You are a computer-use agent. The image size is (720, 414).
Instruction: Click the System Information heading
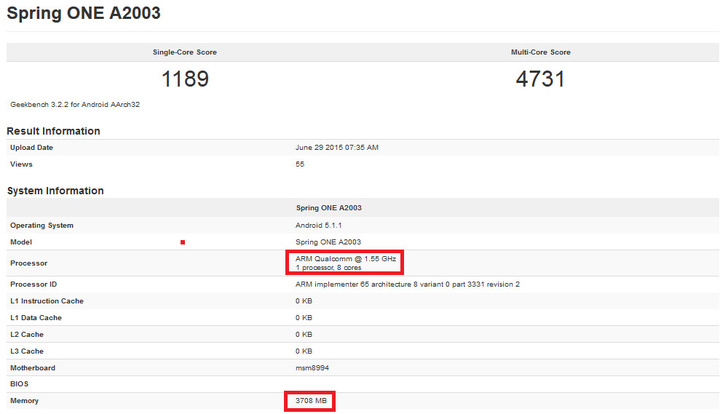pos(55,190)
